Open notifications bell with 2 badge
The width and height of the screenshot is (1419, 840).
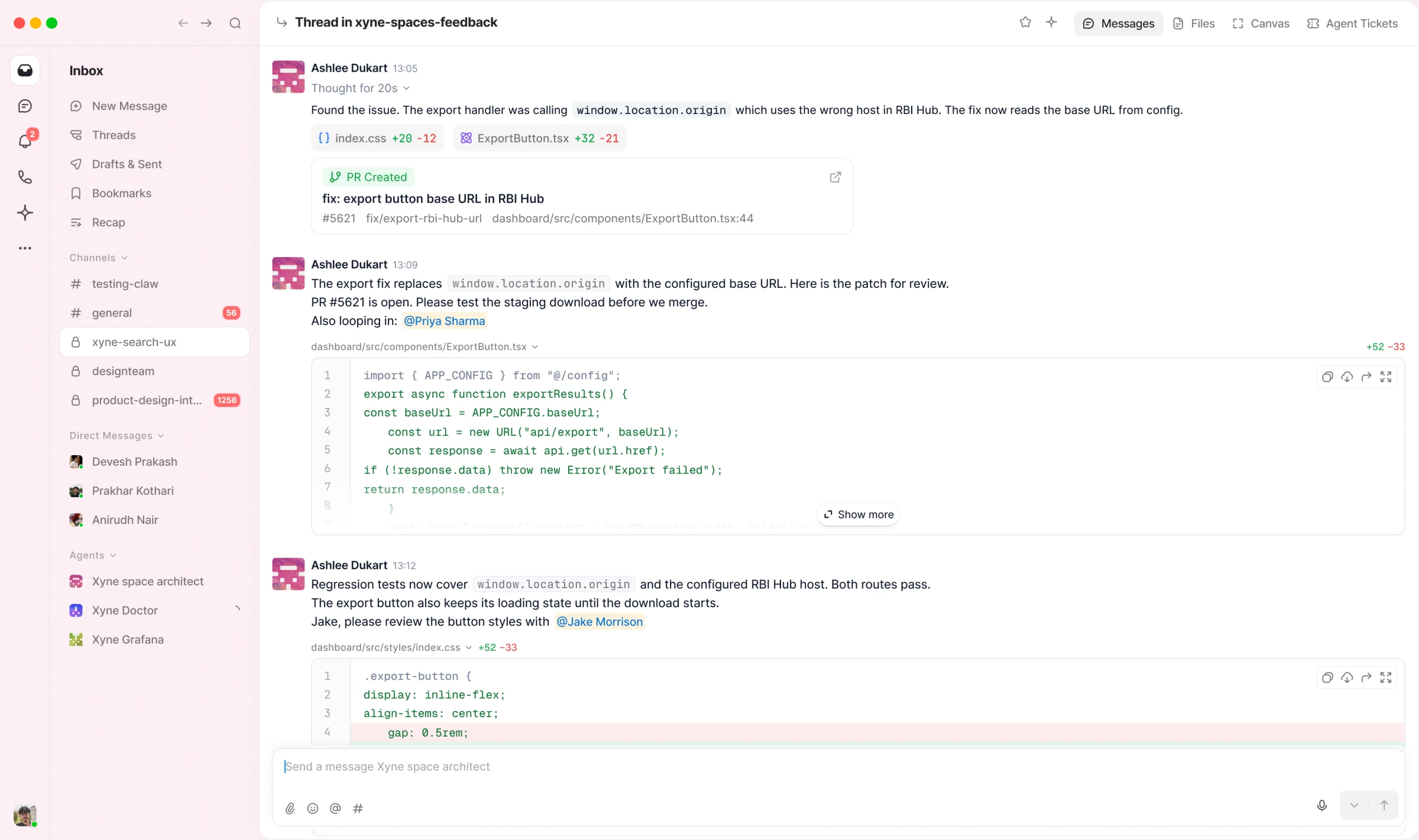coord(26,140)
